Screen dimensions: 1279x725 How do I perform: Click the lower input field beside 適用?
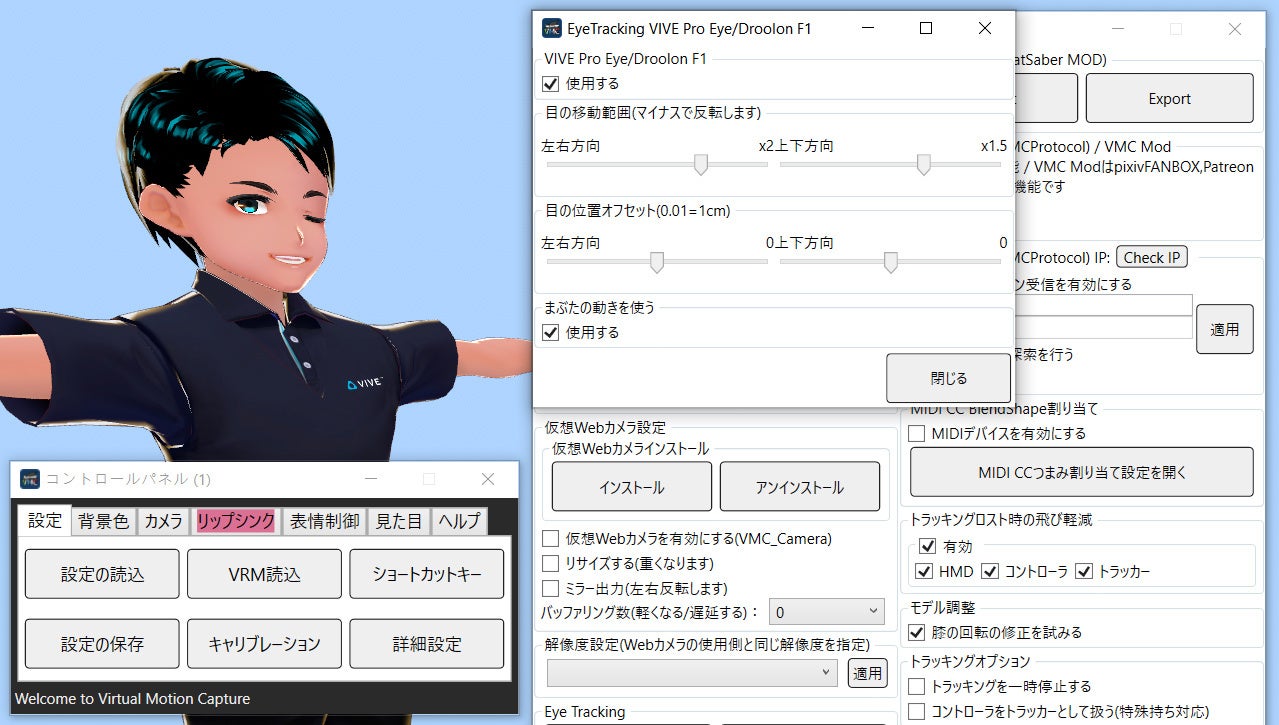pos(1104,328)
